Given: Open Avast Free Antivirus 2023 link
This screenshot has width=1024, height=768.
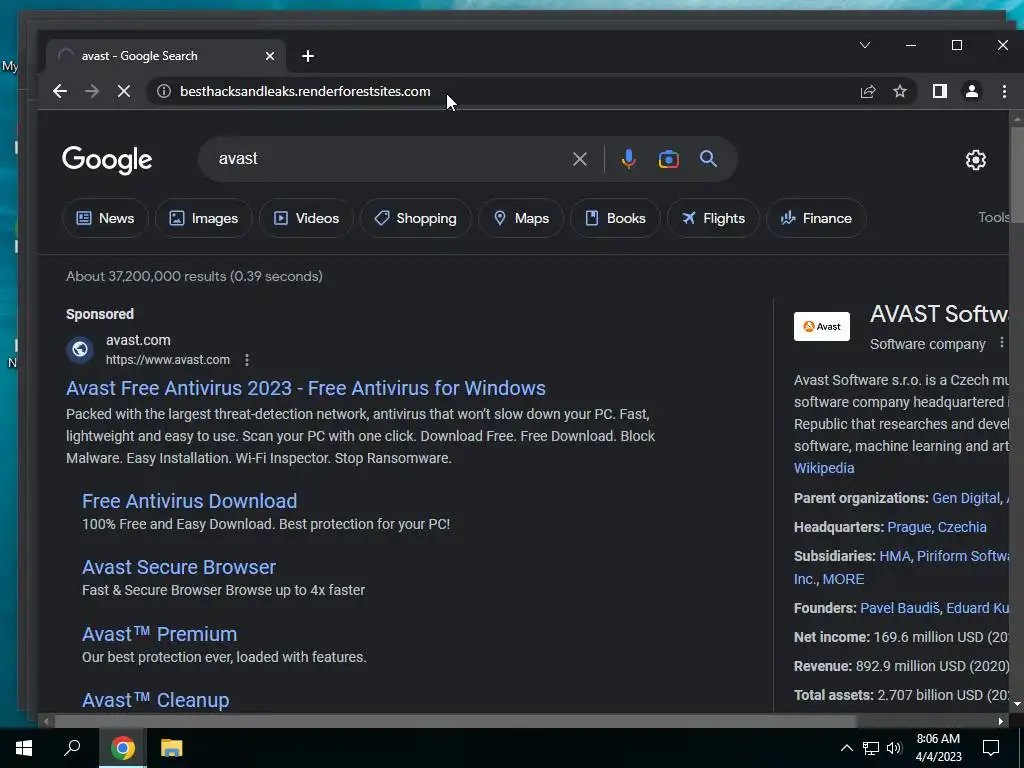Looking at the screenshot, I should 306,388.
